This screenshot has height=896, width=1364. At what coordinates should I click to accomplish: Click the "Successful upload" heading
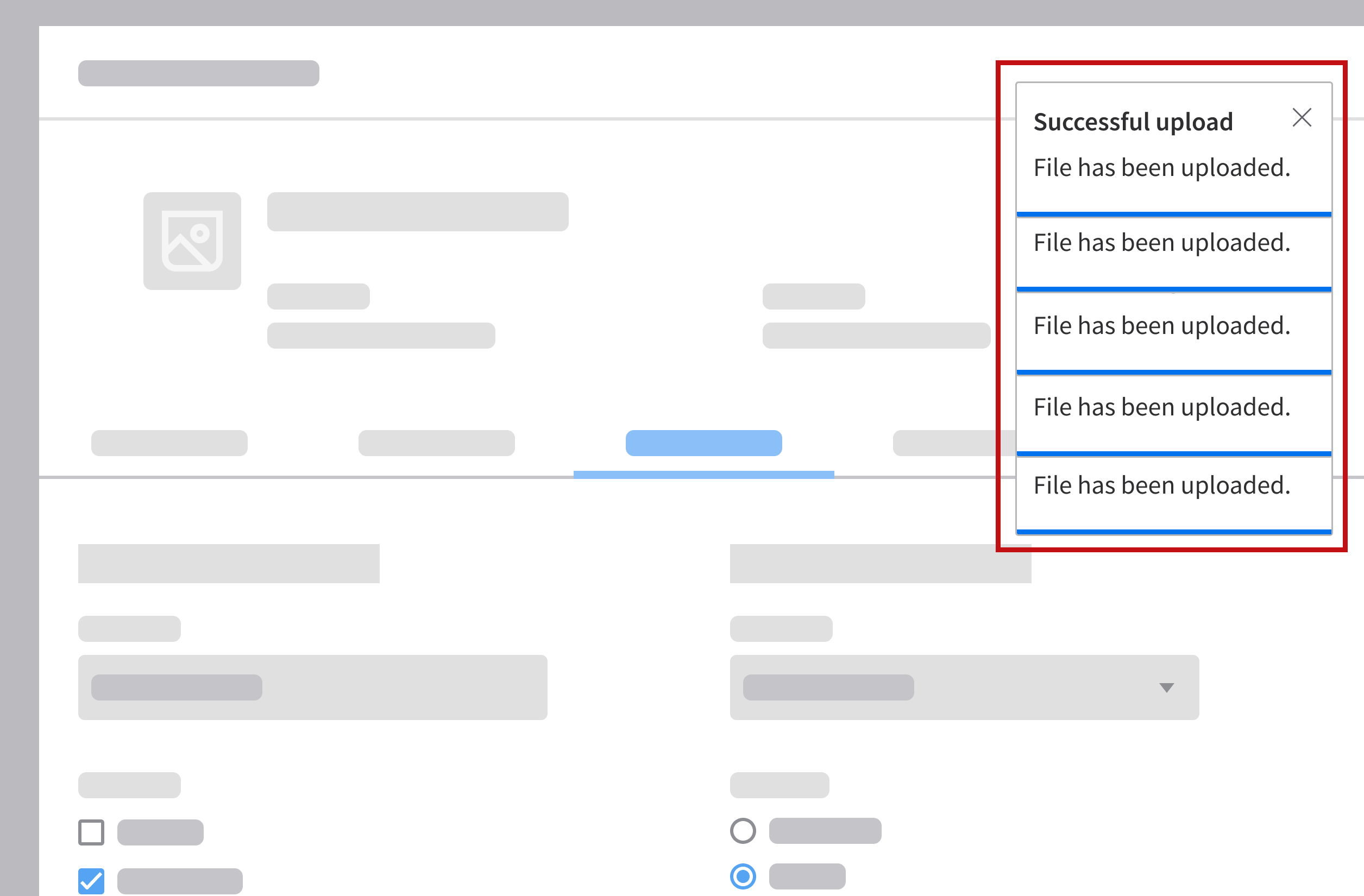1133,122
